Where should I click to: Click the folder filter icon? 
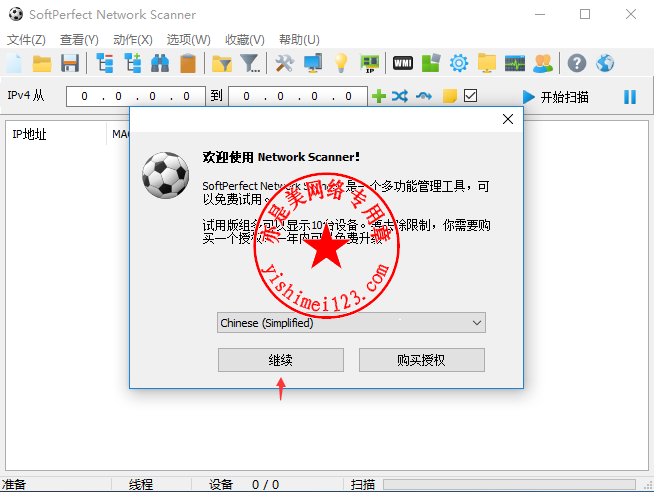click(x=222, y=63)
